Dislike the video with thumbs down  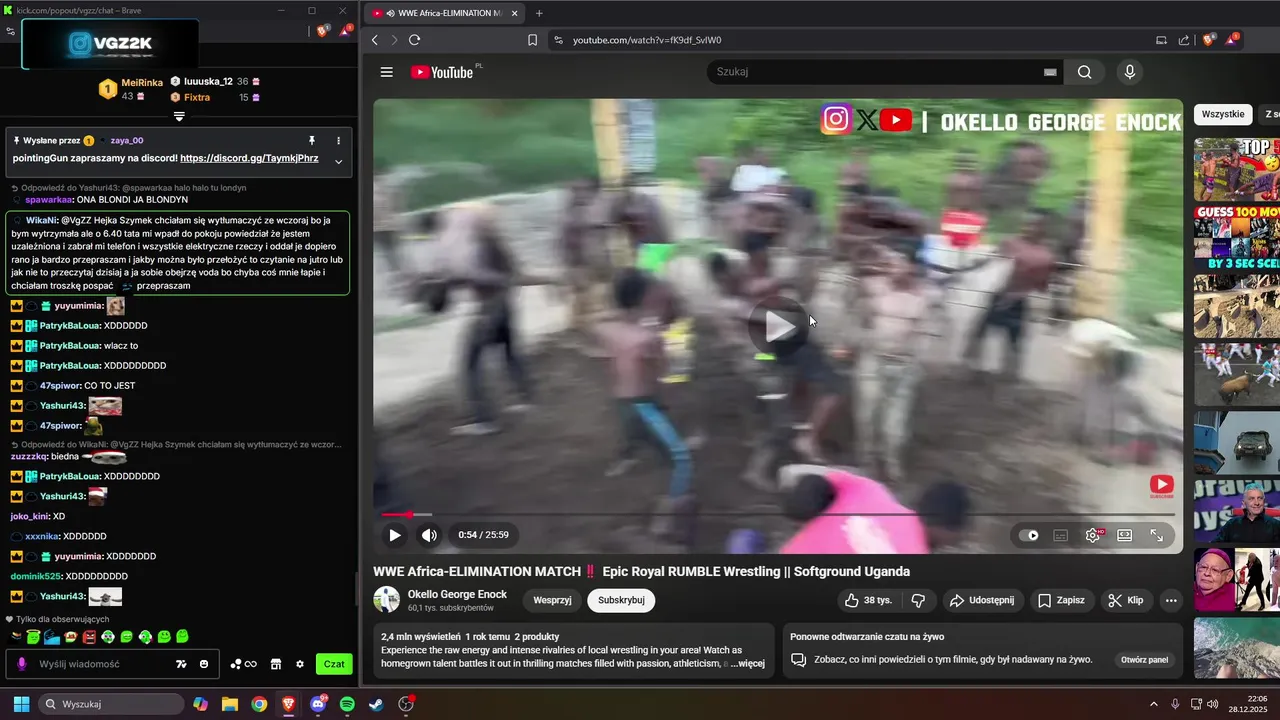(x=918, y=600)
